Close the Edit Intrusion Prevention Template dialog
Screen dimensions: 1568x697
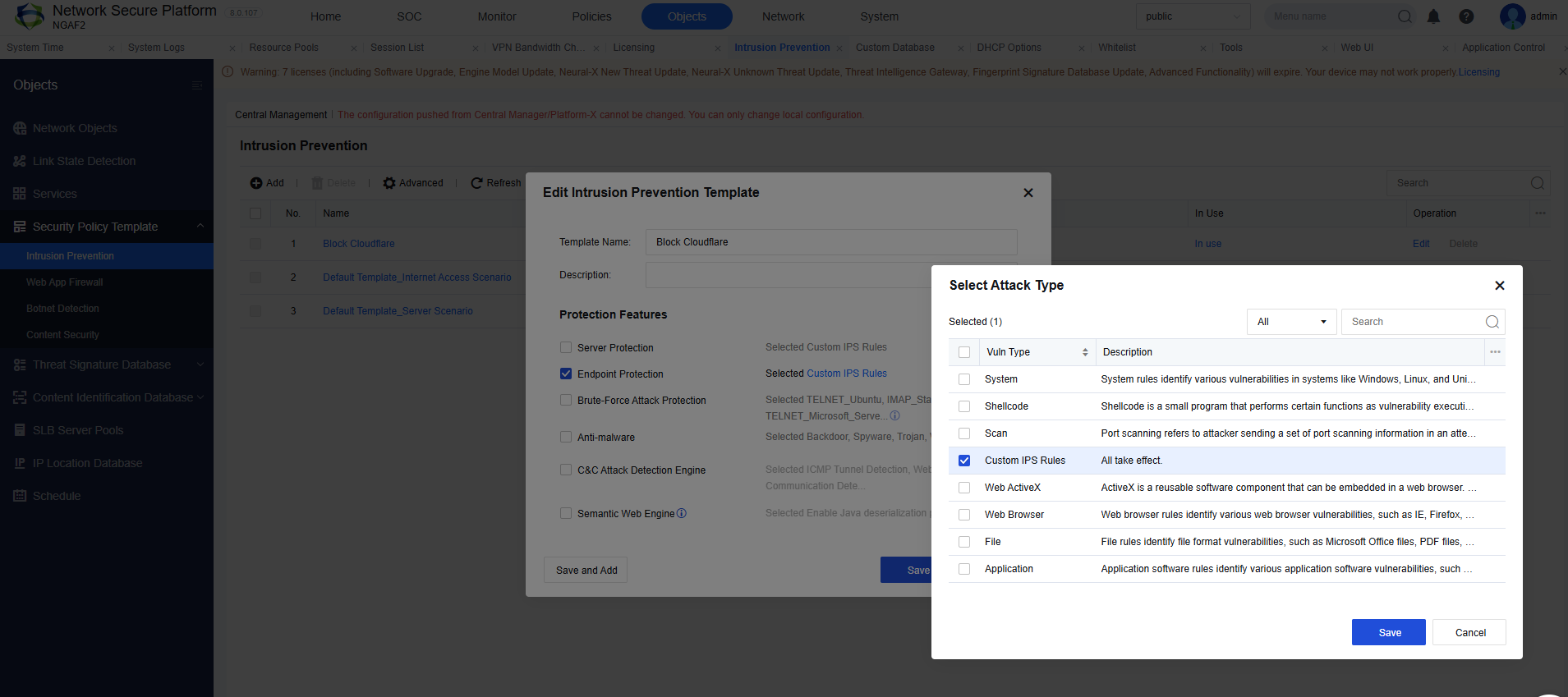coord(1028,193)
